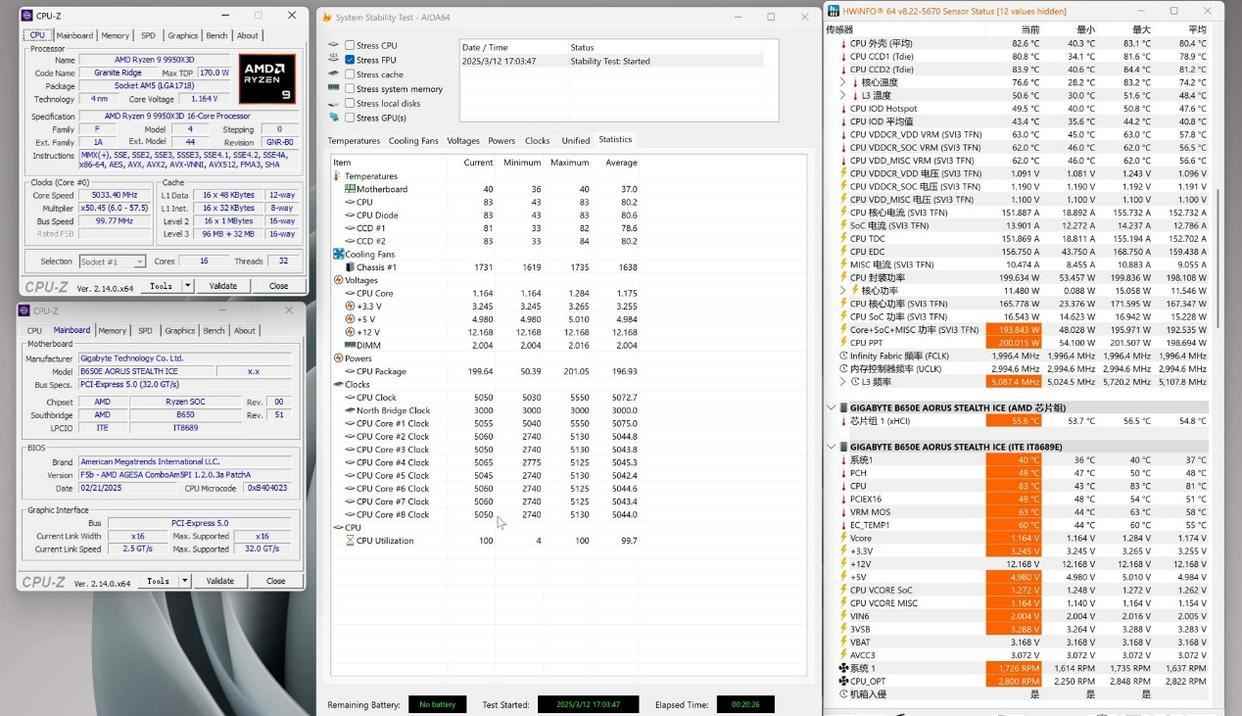This screenshot has height=716, width=1242.
Task: Tick the Stress system memory checkbox
Action: click(x=350, y=88)
